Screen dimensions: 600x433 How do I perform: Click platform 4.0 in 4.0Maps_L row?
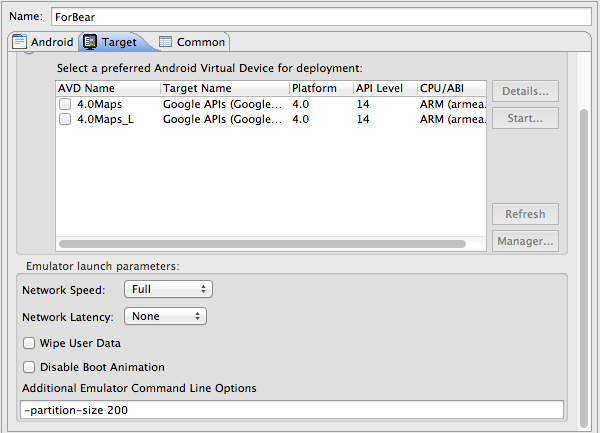click(300, 119)
